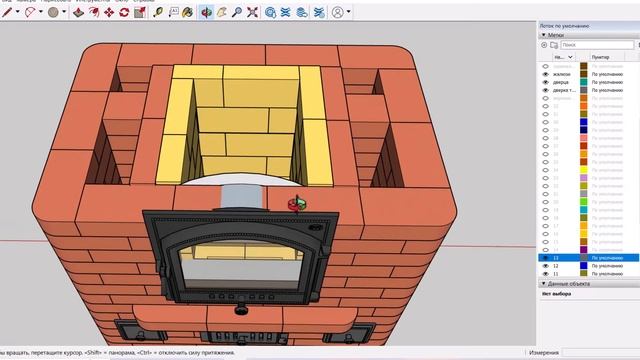
Task: Show hidden tag with purple swatch
Action: 545,250
